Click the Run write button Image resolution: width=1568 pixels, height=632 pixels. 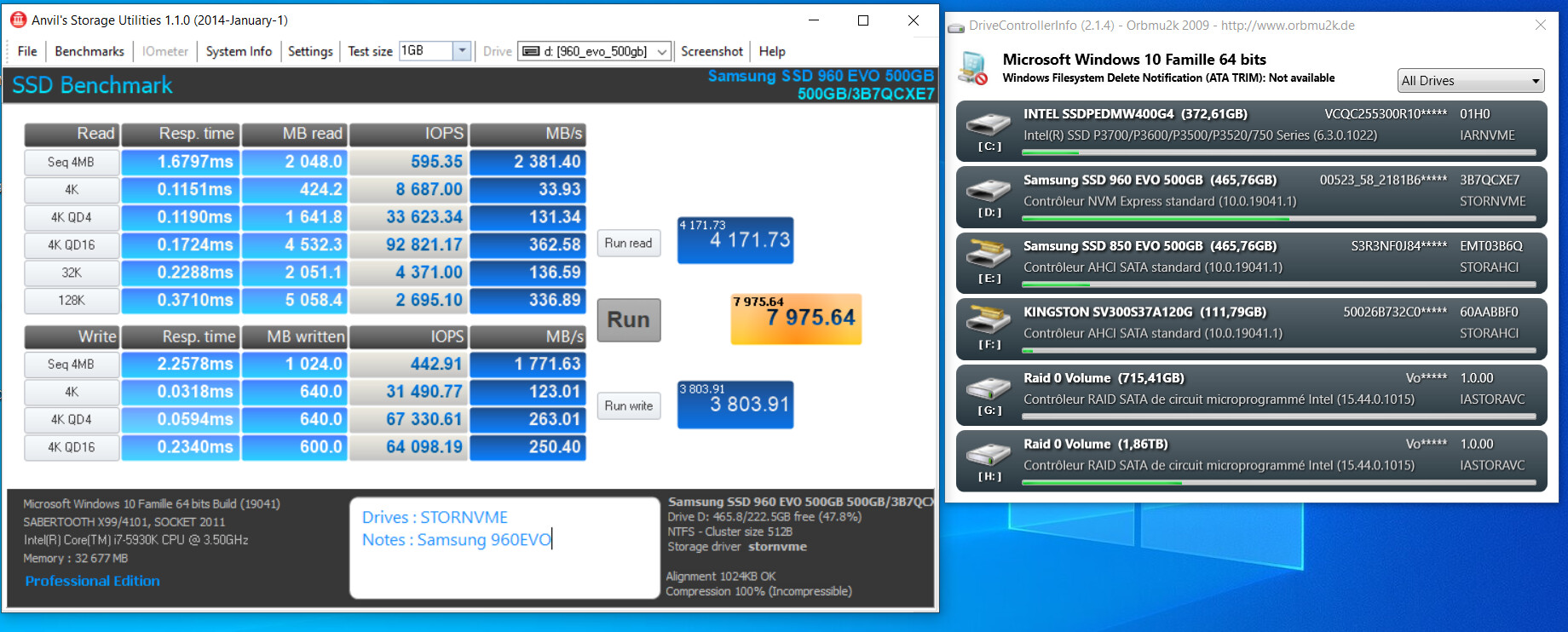(629, 406)
